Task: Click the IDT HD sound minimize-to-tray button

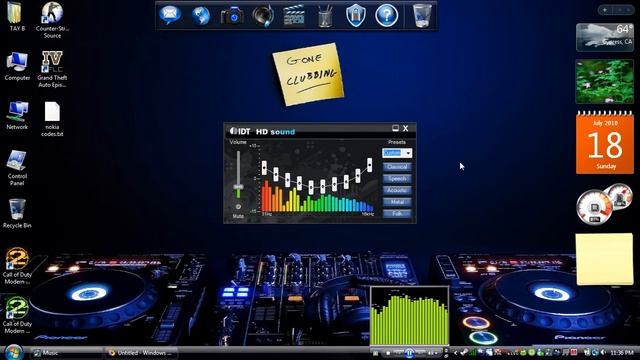Action: coord(395,128)
